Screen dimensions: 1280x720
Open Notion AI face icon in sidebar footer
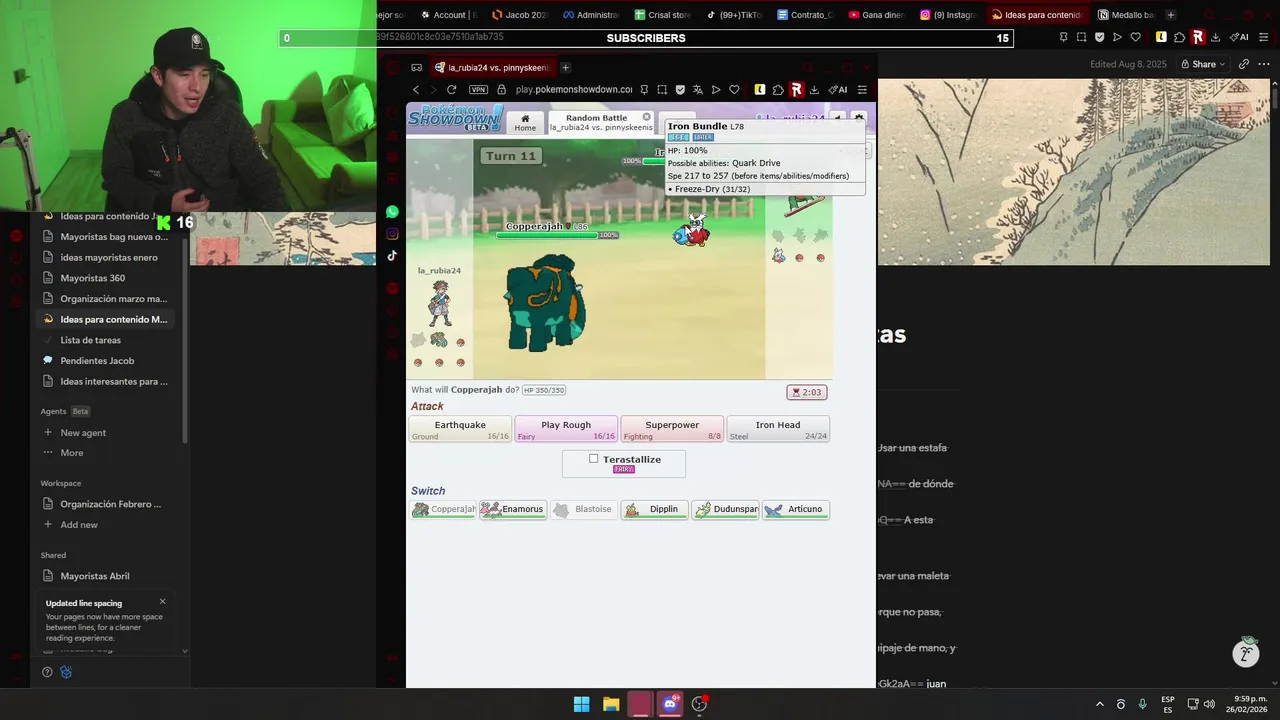(x=66, y=672)
